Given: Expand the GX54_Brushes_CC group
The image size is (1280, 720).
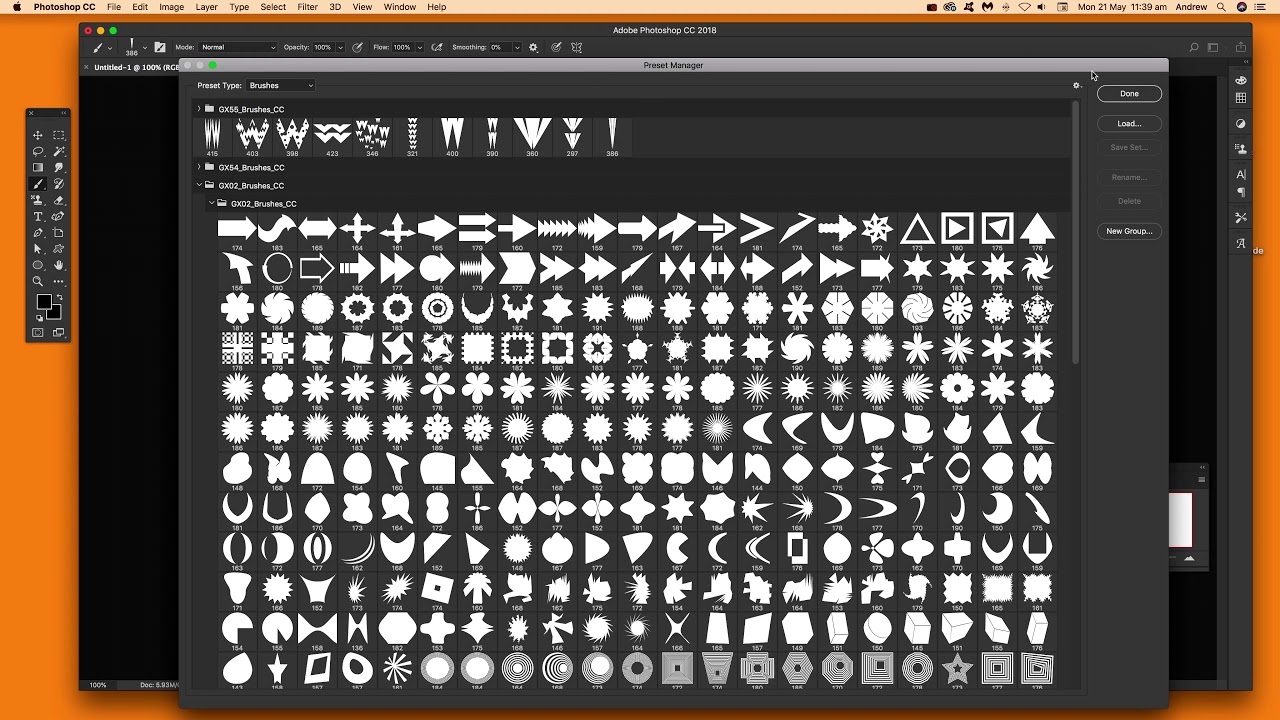Looking at the screenshot, I should (x=199, y=167).
